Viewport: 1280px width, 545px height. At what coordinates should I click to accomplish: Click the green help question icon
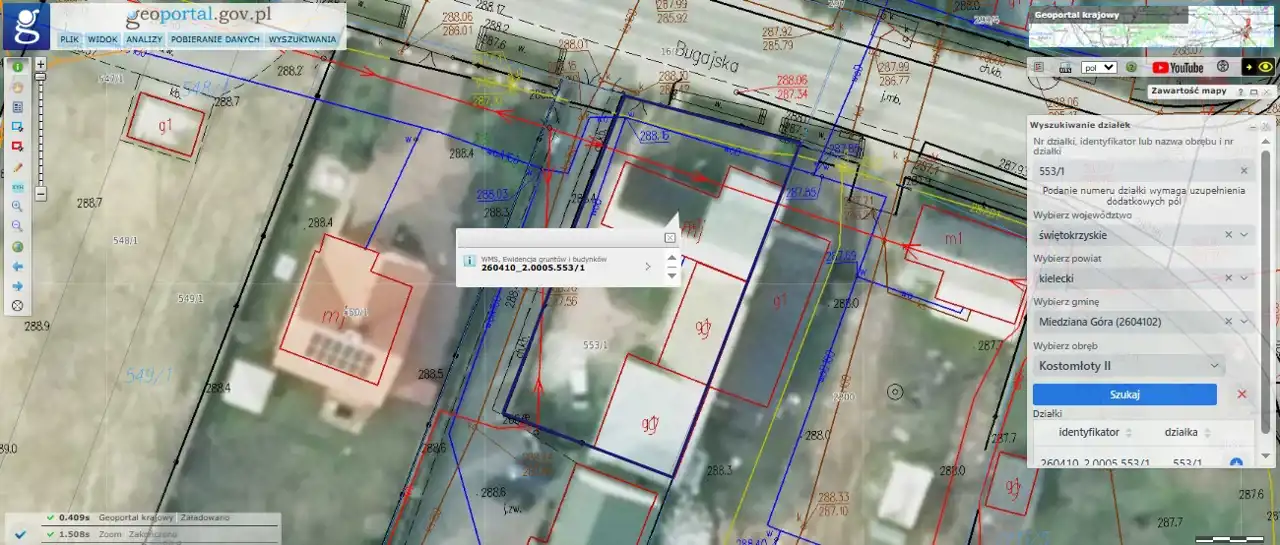point(1130,67)
